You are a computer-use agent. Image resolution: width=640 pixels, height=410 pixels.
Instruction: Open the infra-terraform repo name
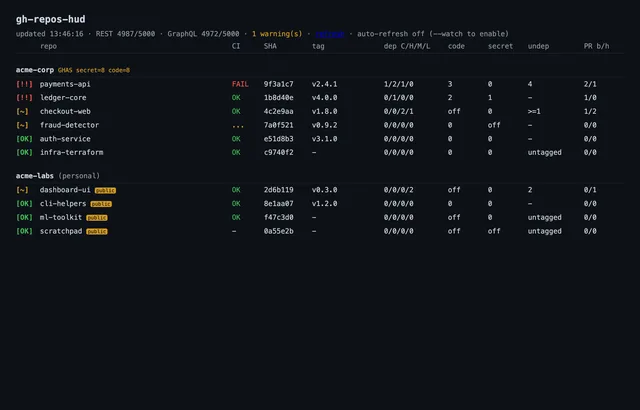tap(71, 153)
